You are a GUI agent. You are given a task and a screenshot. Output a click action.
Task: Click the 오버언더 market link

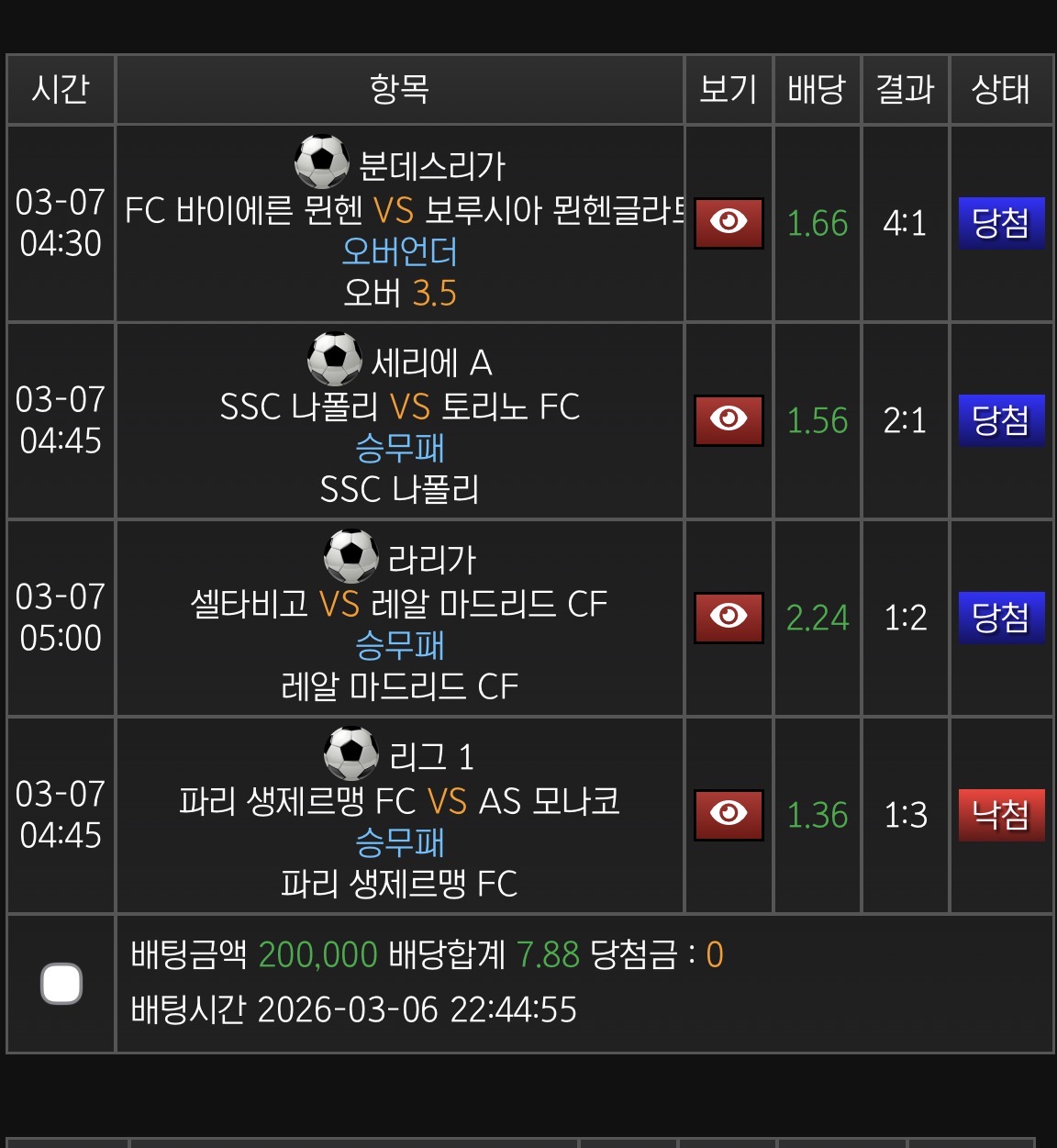[400, 251]
